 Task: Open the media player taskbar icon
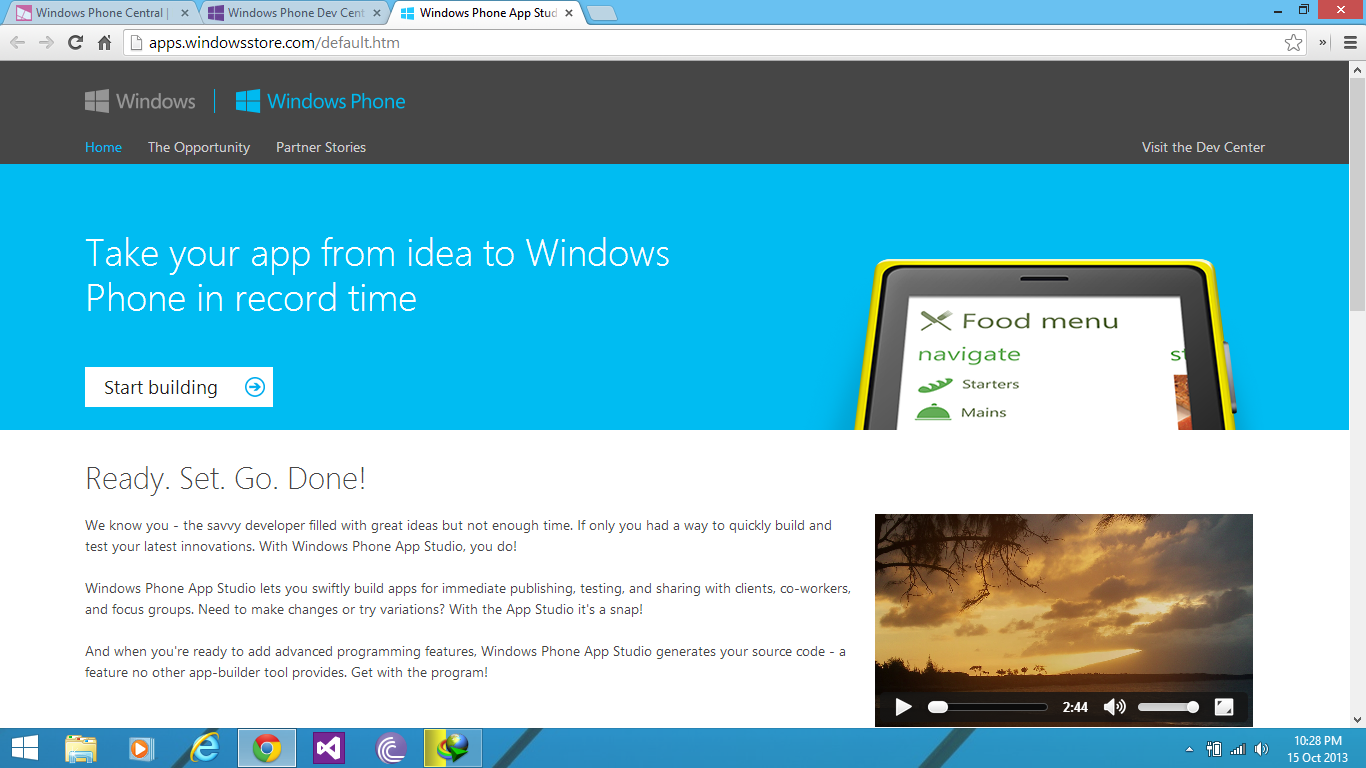point(141,748)
